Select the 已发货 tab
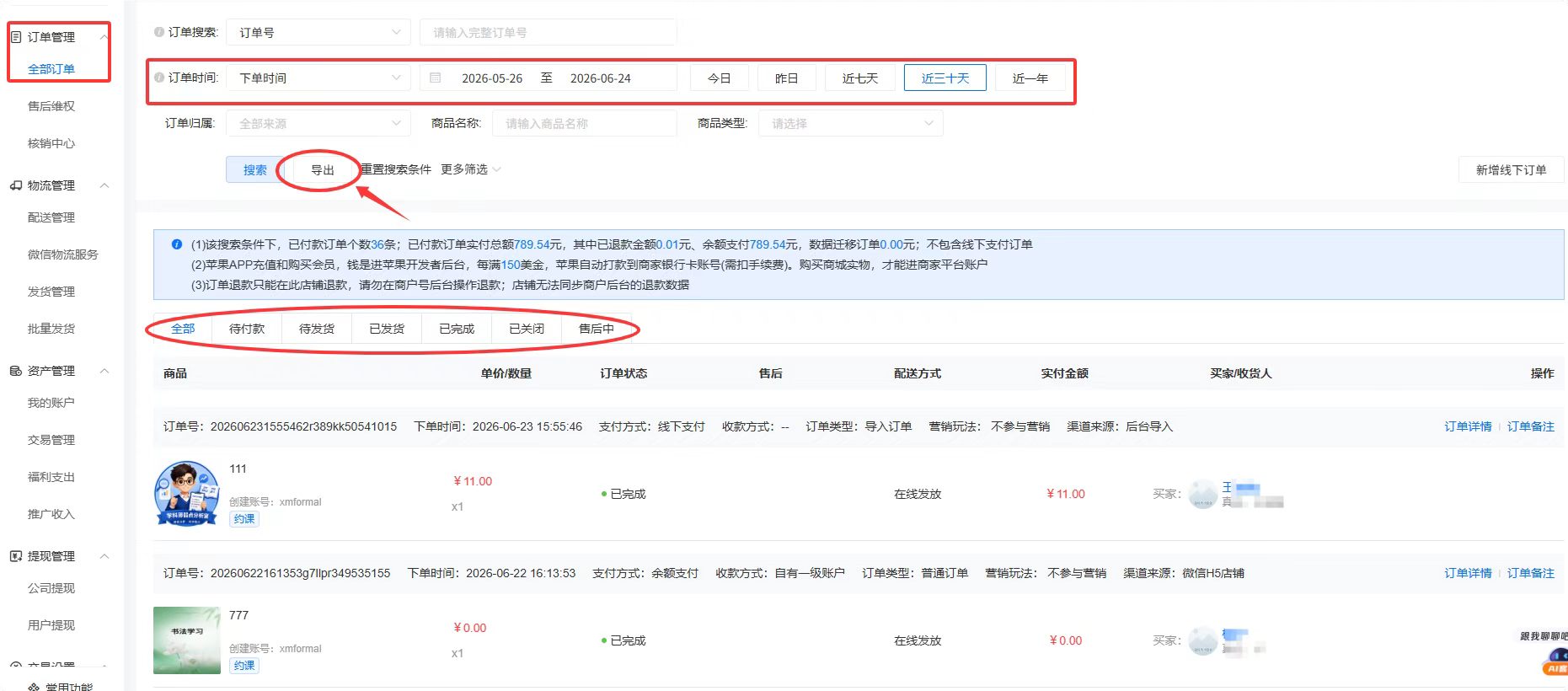Viewport: 1568px width, 691px height. [x=387, y=329]
